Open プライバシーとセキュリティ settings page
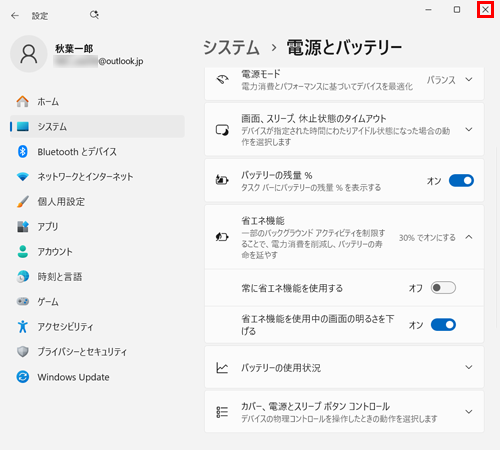 click(97, 352)
